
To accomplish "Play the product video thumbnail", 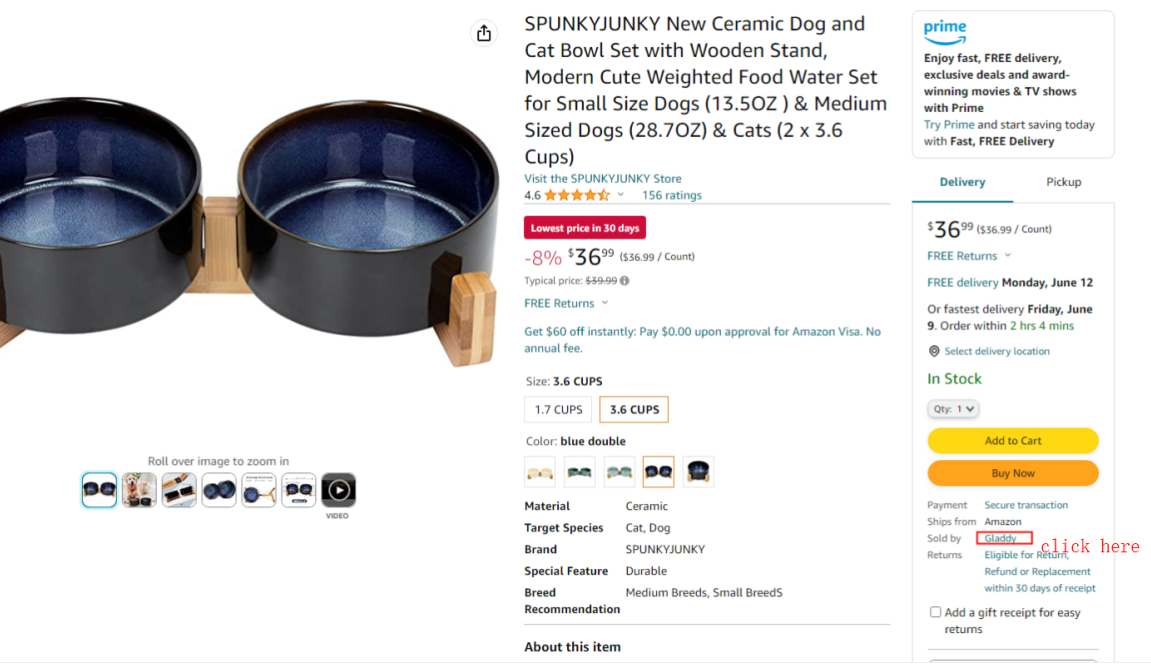I will click(x=339, y=490).
